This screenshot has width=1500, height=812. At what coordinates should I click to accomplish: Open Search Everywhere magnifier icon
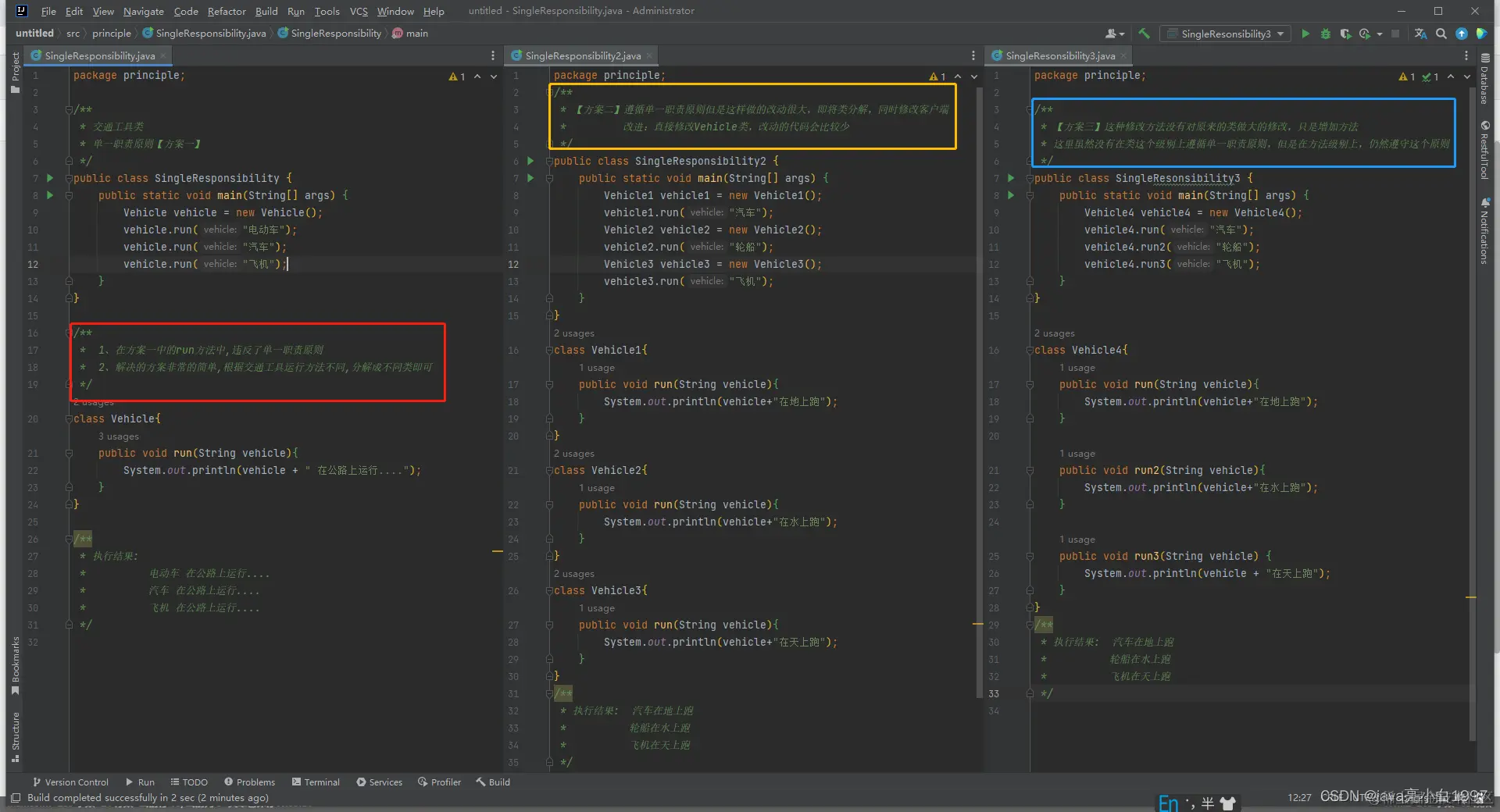click(1441, 34)
